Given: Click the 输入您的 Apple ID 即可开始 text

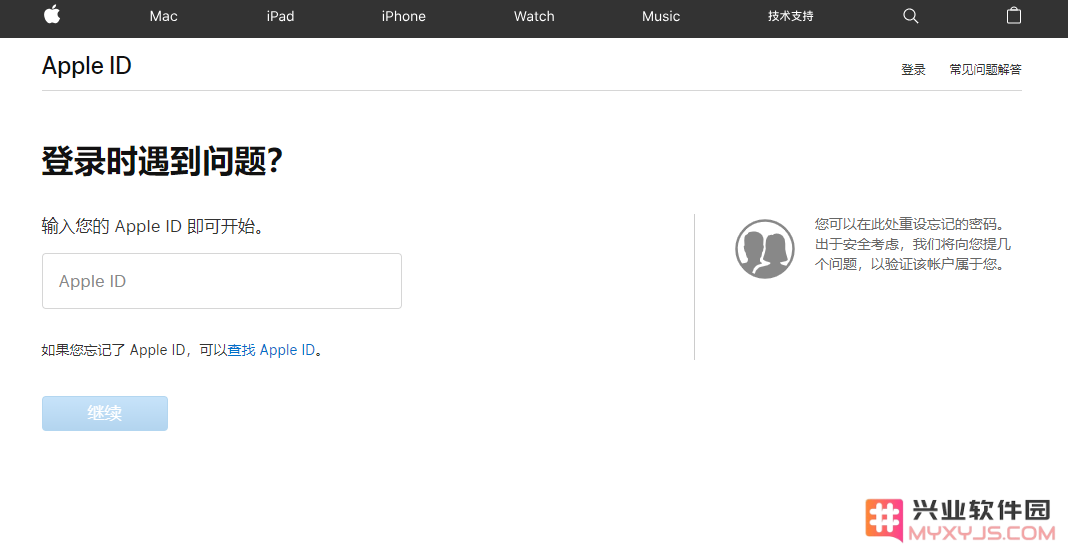Looking at the screenshot, I should 153,226.
